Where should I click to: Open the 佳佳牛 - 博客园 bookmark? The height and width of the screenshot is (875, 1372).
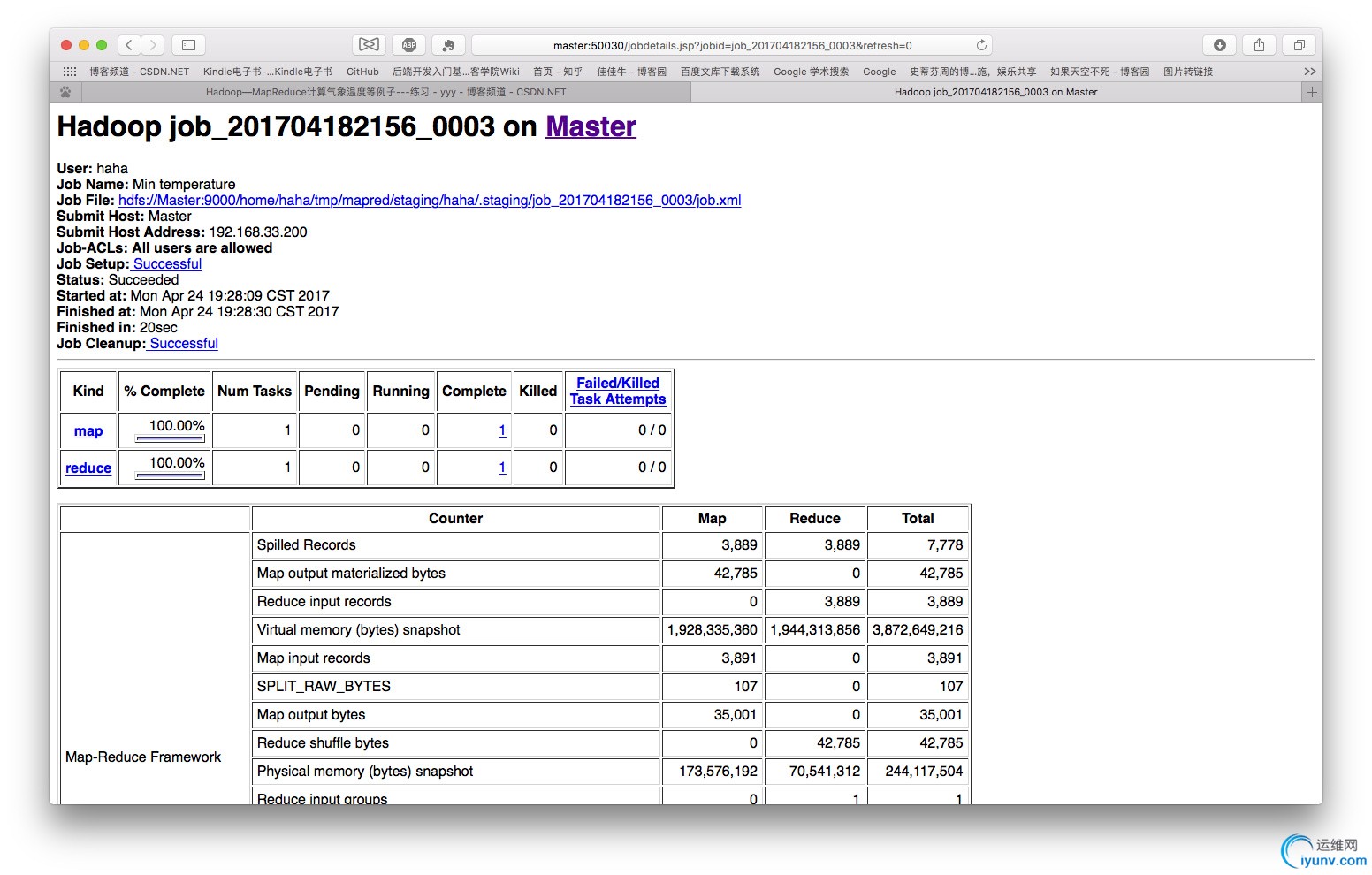click(x=631, y=72)
